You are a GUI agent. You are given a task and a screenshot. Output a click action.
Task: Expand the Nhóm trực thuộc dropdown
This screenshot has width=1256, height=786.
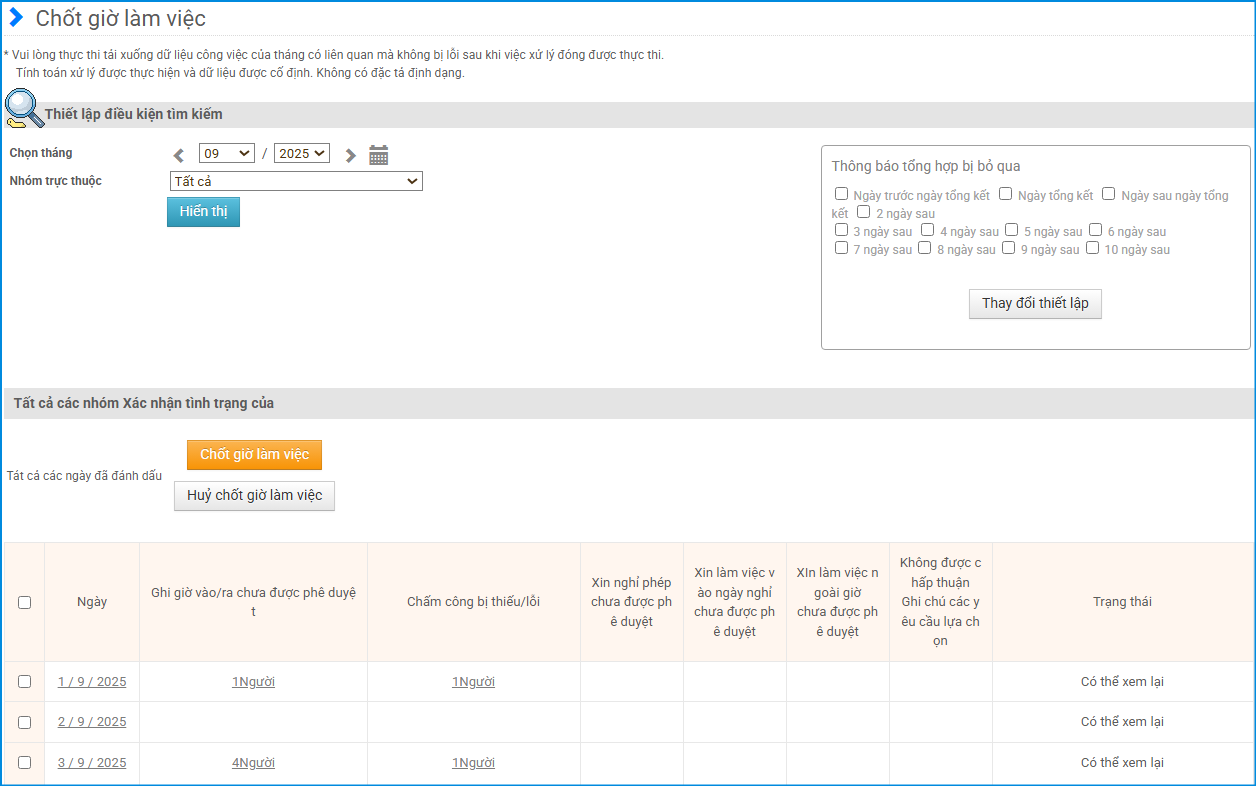[296, 181]
